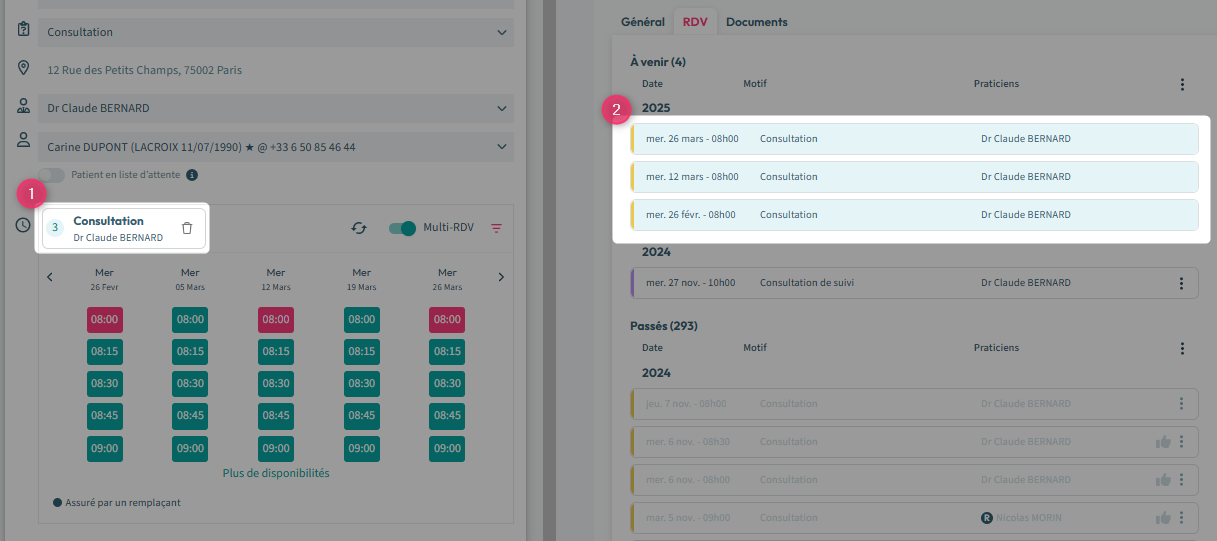
Task: Open the Documents tab
Action: pos(756,22)
